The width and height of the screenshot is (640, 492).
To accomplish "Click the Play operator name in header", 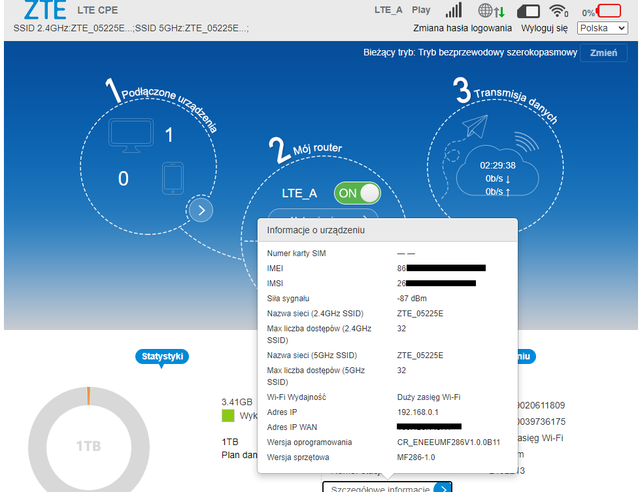I will 421,10.
